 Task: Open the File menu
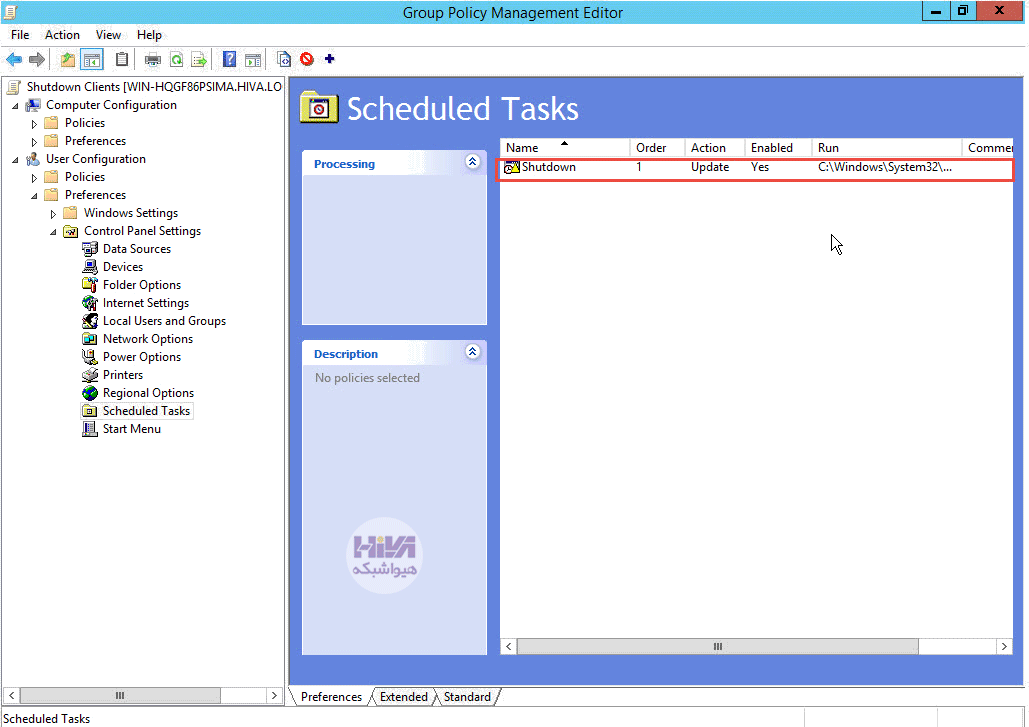click(20, 35)
